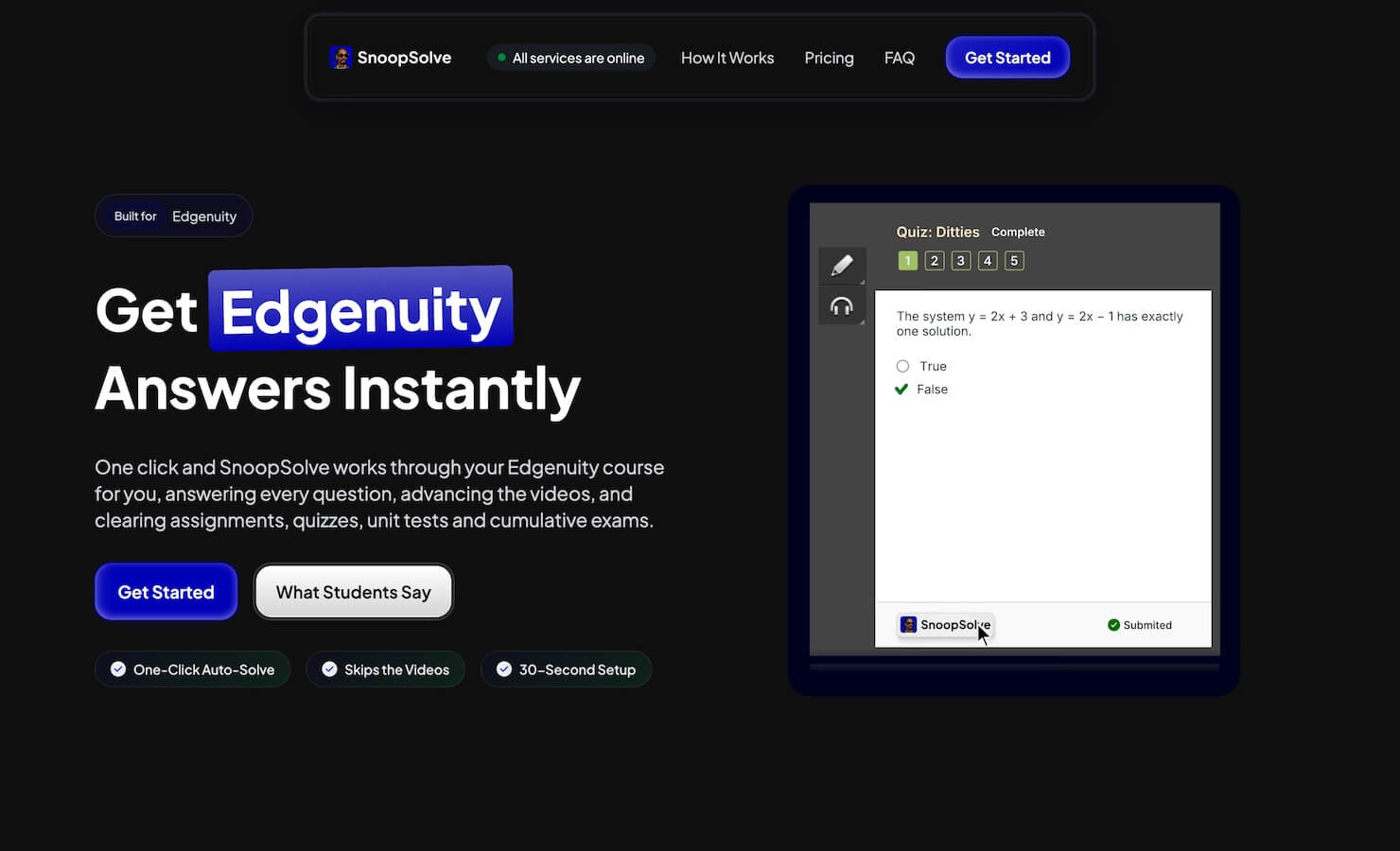1400x851 pixels.
Task: Click the SnoopSolve button in quiz footer
Action: (945, 625)
